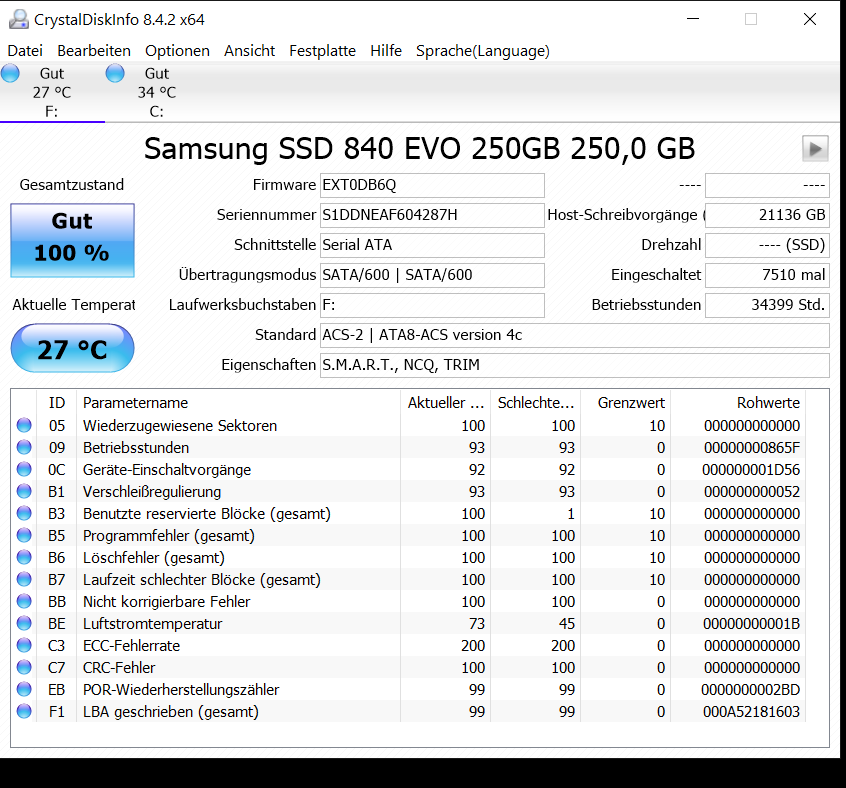Click raw value 0000000002BD
Image resolution: width=846 pixels, height=788 pixels.
point(751,690)
